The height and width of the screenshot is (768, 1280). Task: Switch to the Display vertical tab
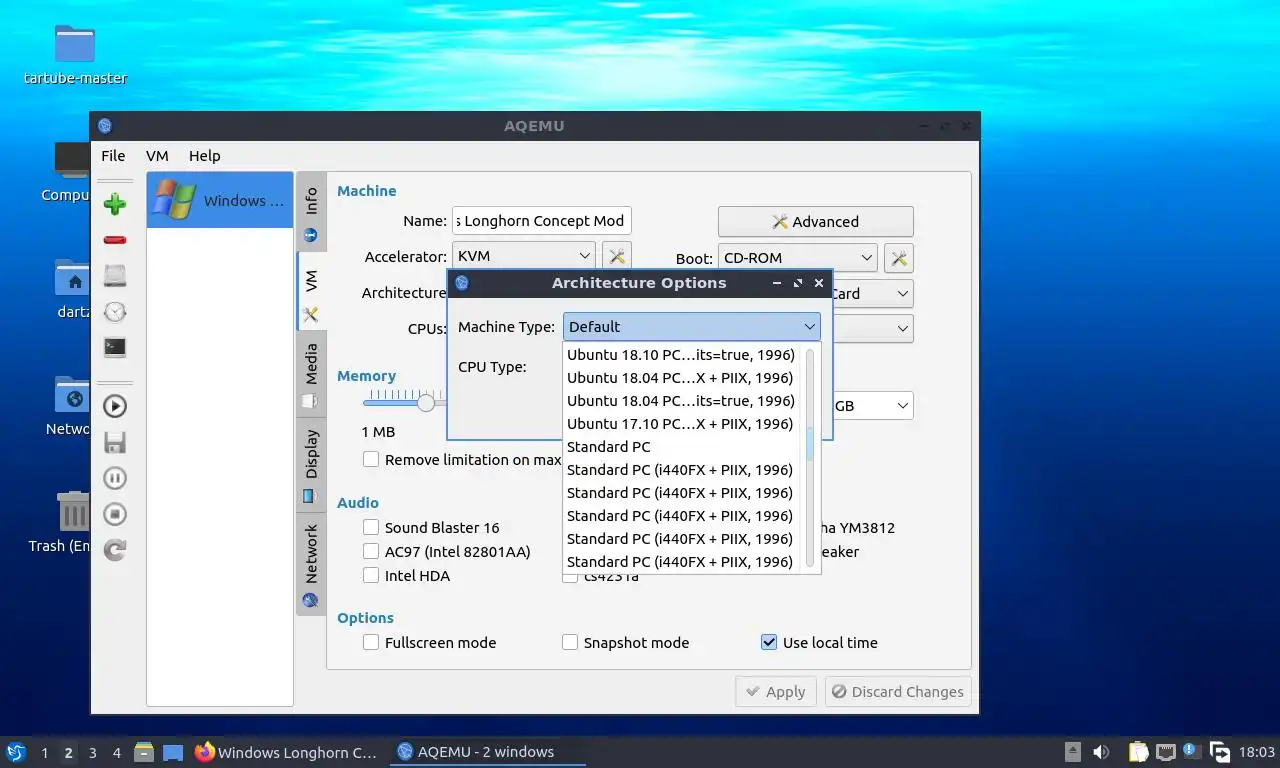coord(311,465)
